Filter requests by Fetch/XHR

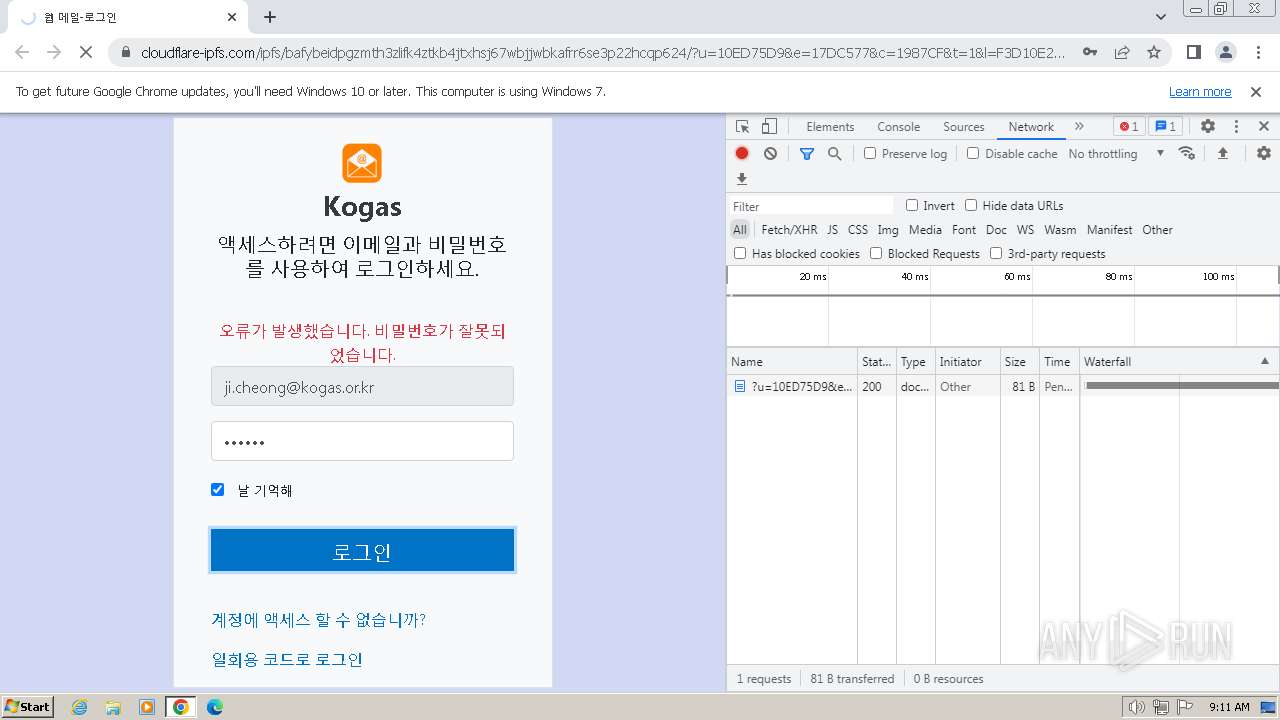(x=789, y=230)
